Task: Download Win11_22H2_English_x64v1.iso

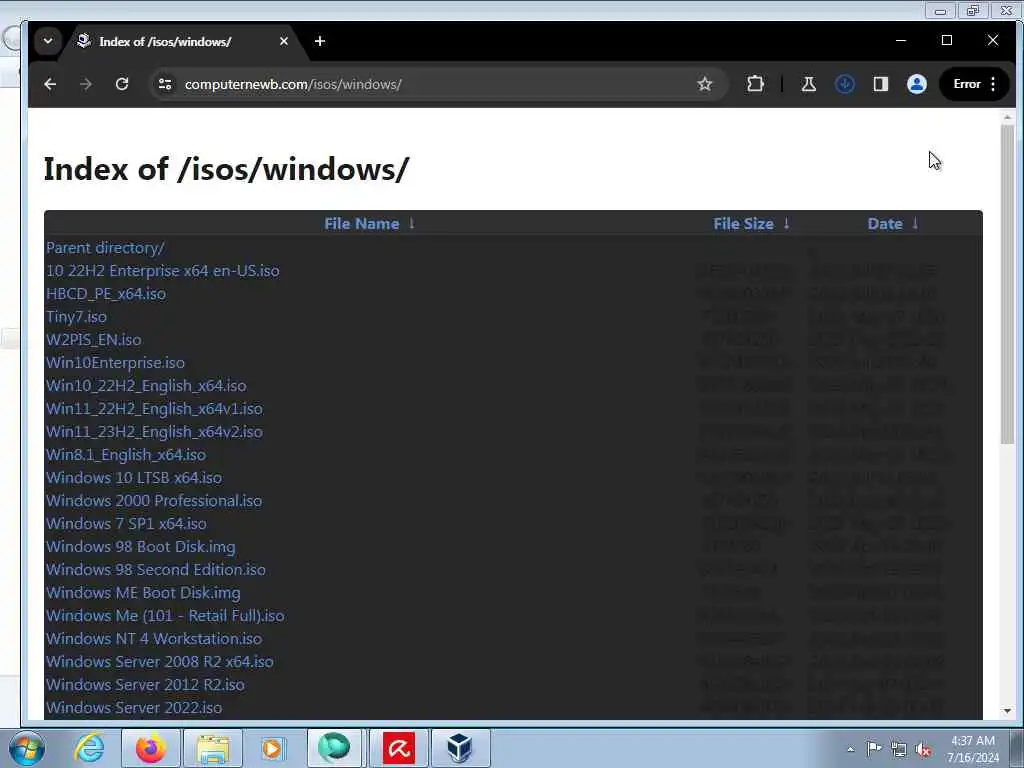Action: point(154,409)
